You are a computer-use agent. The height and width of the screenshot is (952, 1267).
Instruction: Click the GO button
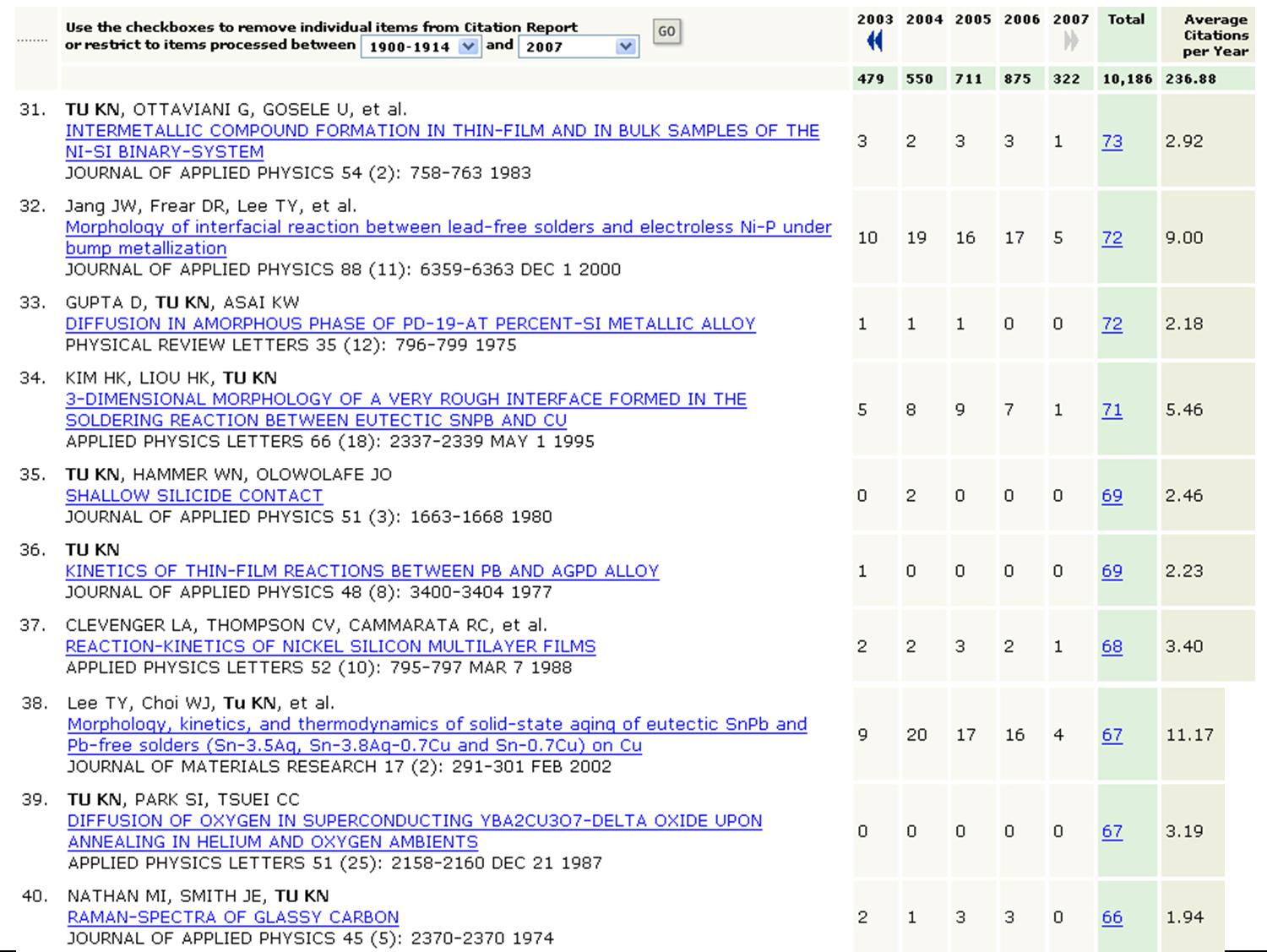coord(666,31)
